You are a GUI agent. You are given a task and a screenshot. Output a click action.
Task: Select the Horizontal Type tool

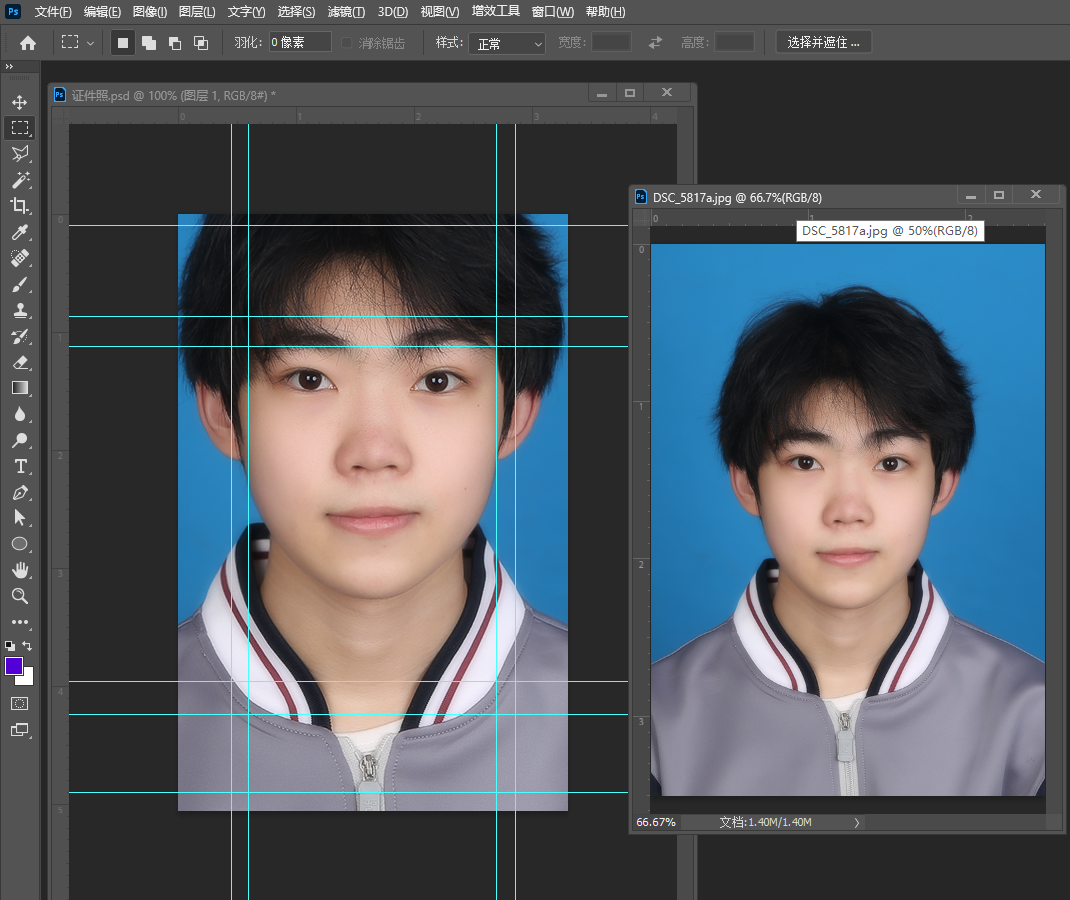[x=20, y=466]
